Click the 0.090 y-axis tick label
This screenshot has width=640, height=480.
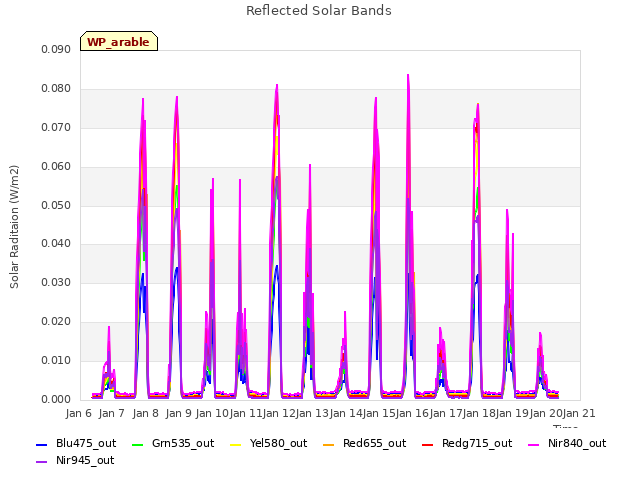[56, 49]
